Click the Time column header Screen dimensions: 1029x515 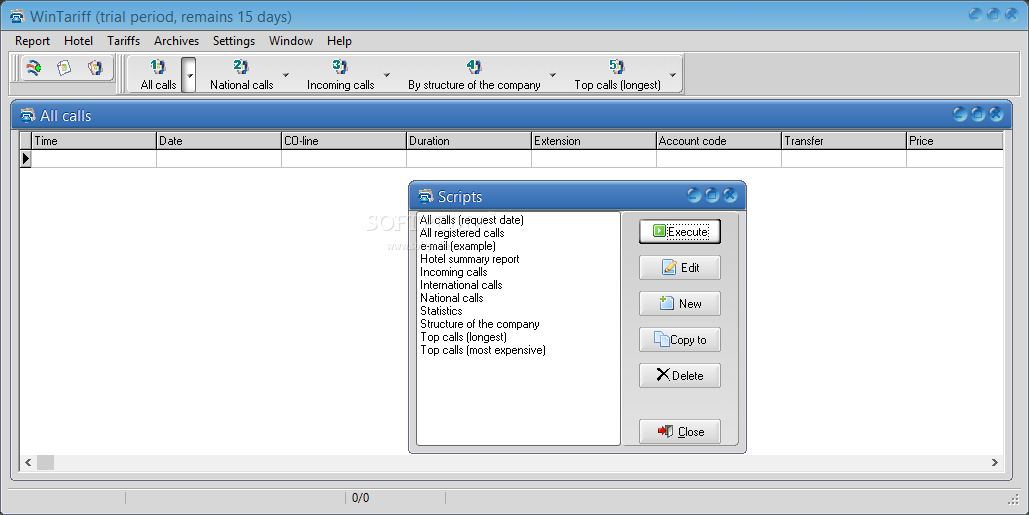tap(94, 141)
